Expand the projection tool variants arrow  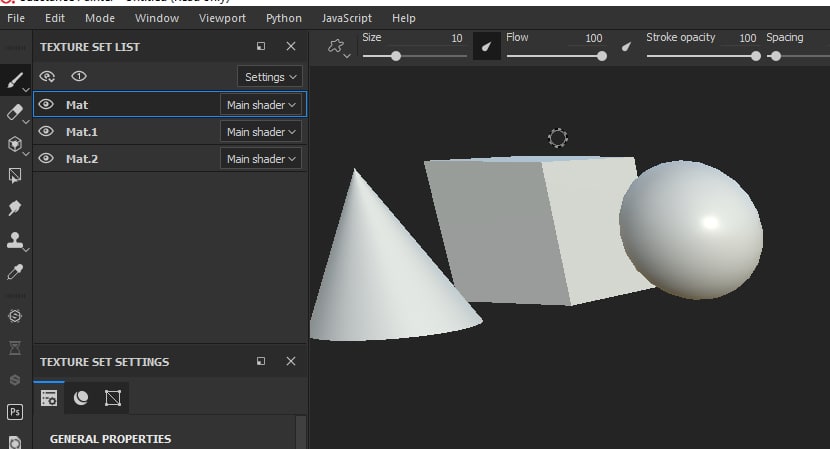[26, 154]
